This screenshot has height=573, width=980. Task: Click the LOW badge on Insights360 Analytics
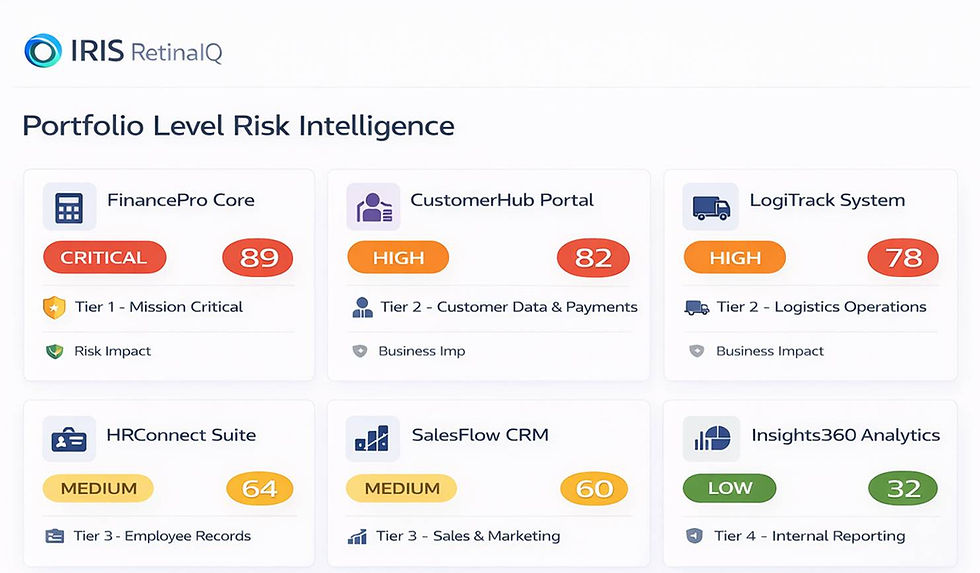click(730, 489)
